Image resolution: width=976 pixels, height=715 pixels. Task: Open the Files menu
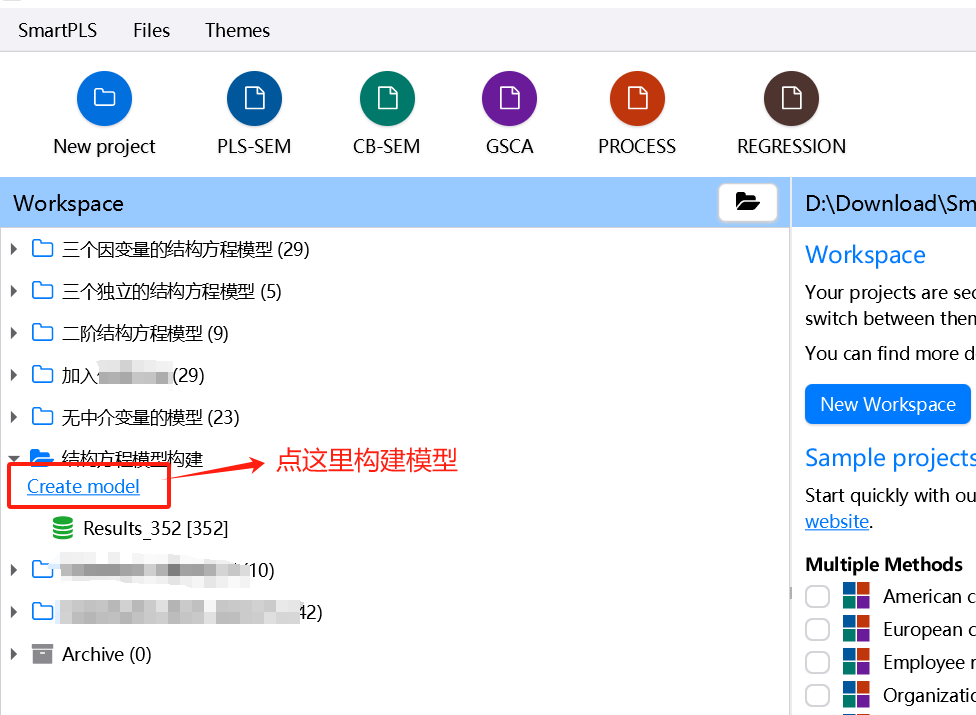coord(151,30)
